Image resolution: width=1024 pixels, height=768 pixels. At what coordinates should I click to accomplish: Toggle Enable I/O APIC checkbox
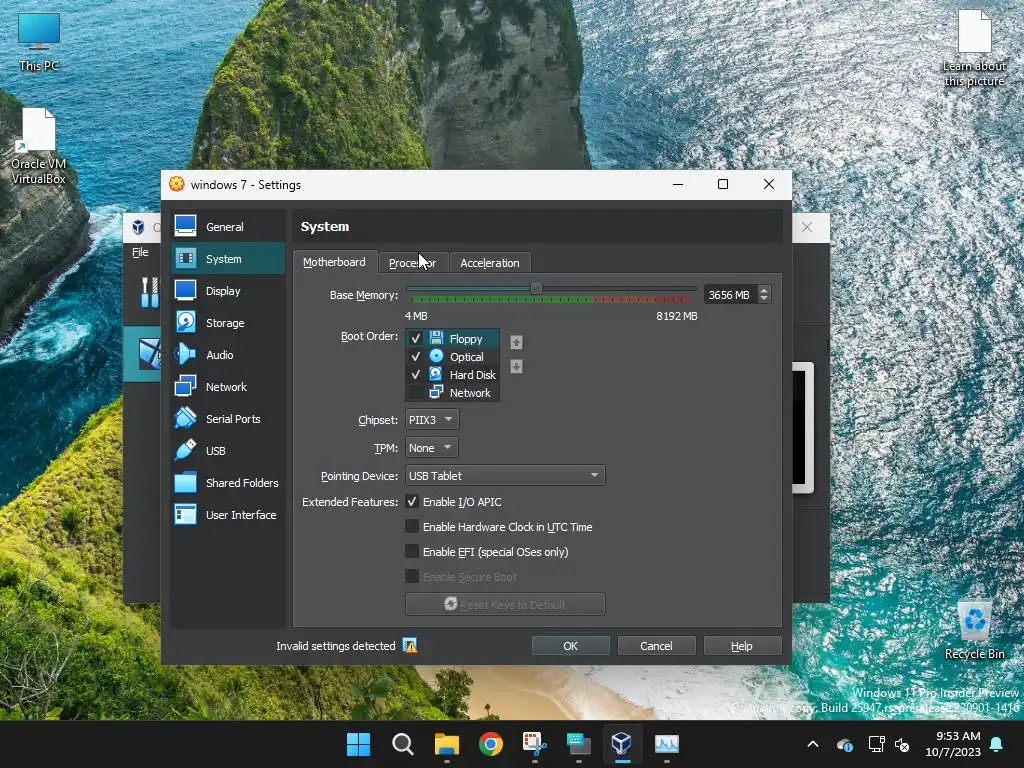coord(411,502)
